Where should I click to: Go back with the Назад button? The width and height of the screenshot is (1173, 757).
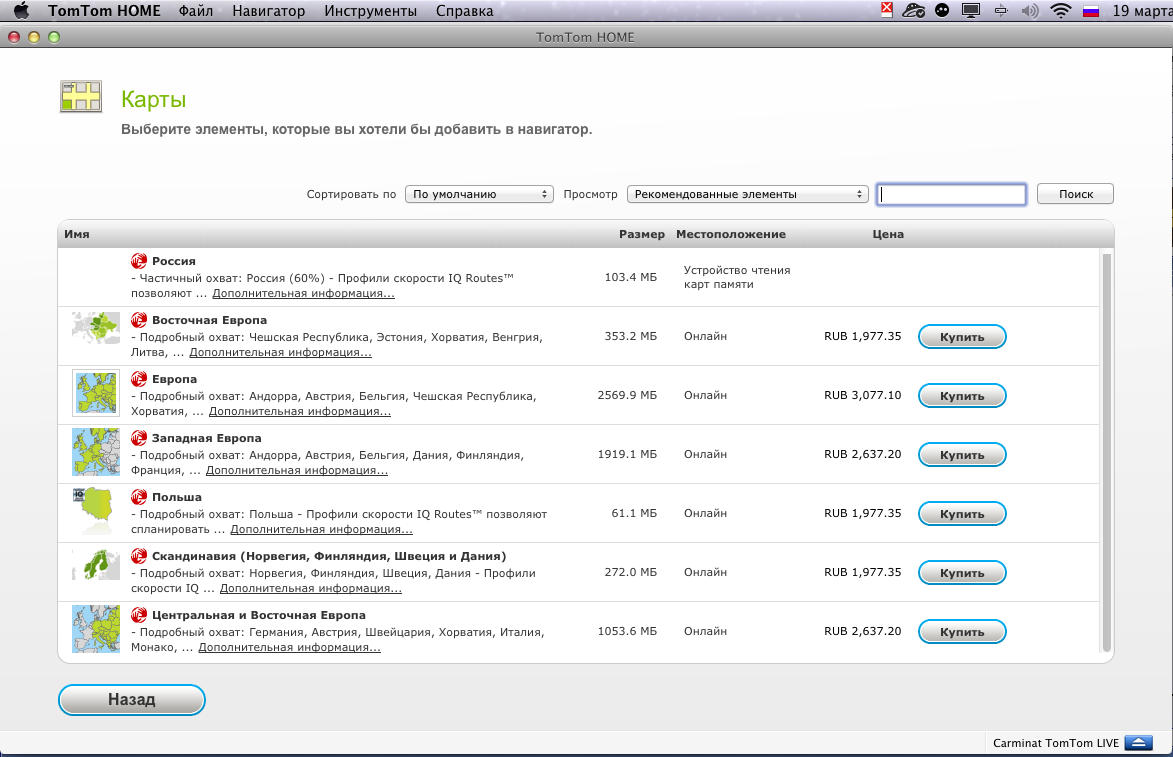pyautogui.click(x=132, y=700)
